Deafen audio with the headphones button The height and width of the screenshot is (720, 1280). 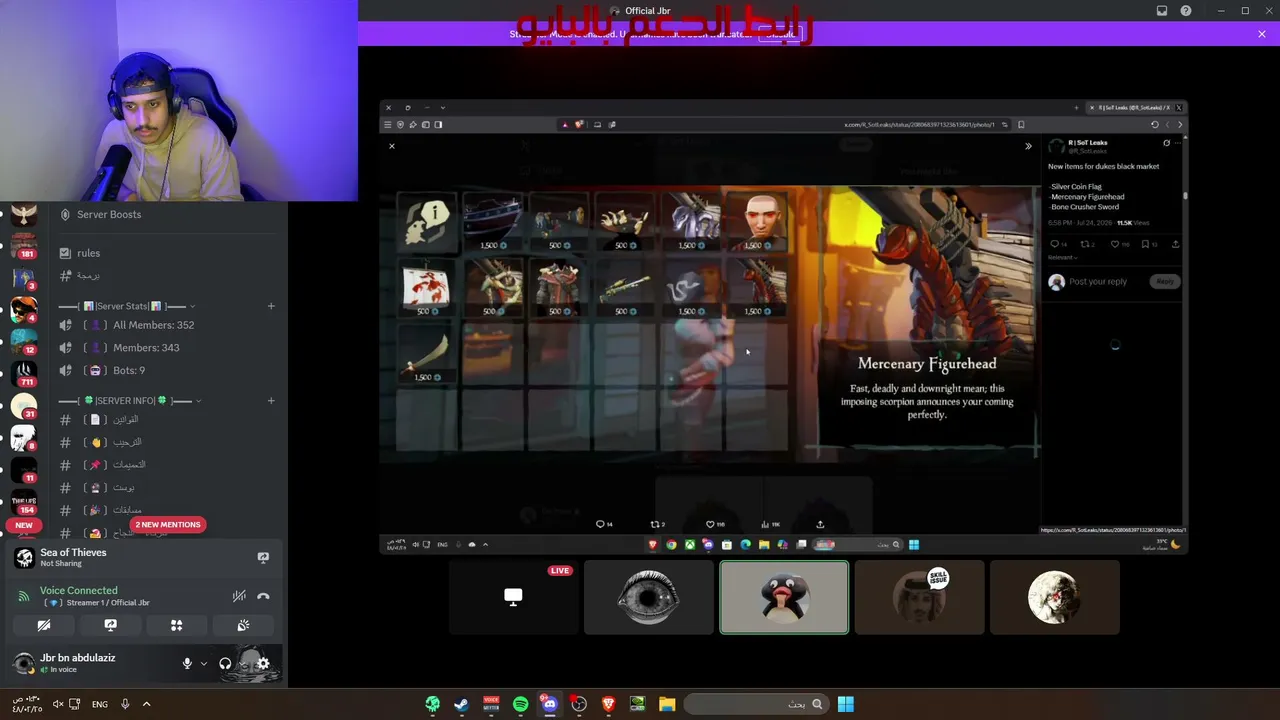click(225, 663)
